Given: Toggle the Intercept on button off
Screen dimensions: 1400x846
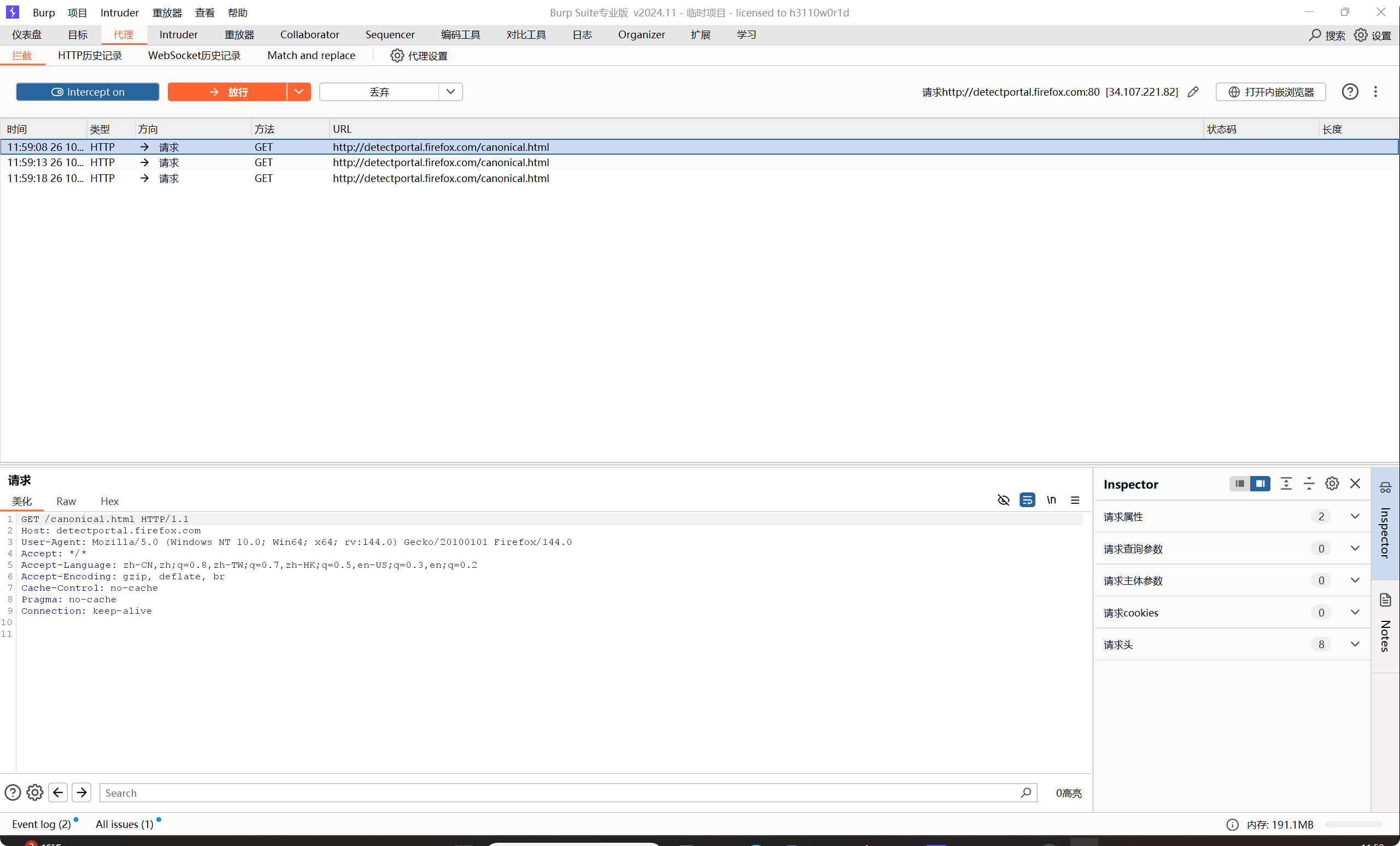Looking at the screenshot, I should pyautogui.click(x=87, y=91).
